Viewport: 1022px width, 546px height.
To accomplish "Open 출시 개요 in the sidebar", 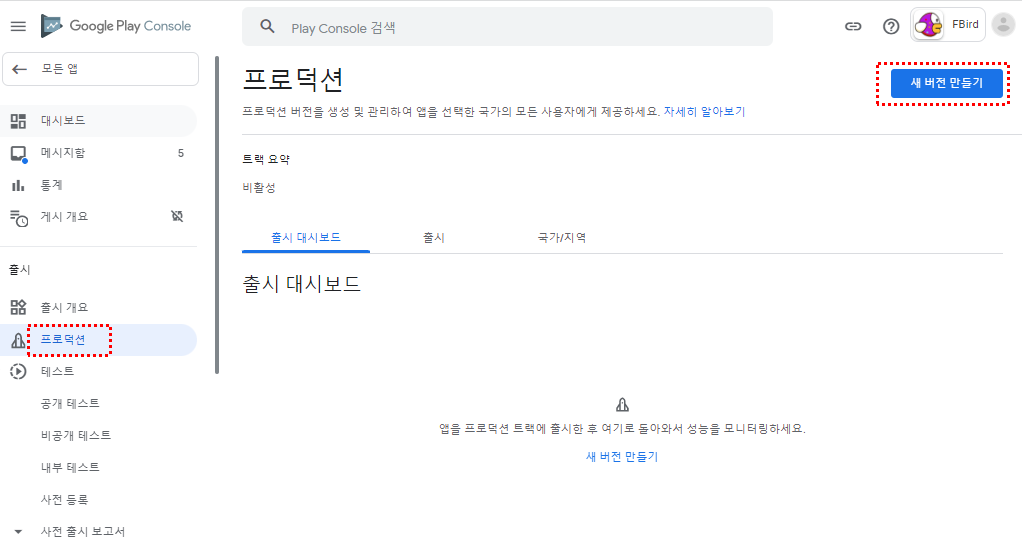I will [98, 307].
